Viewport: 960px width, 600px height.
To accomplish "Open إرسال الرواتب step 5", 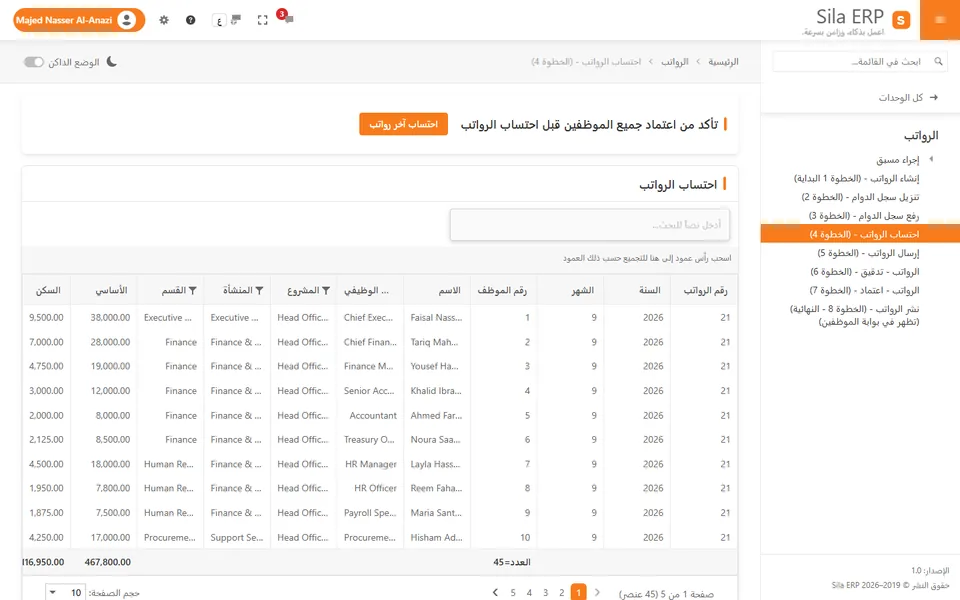I will (x=868, y=253).
